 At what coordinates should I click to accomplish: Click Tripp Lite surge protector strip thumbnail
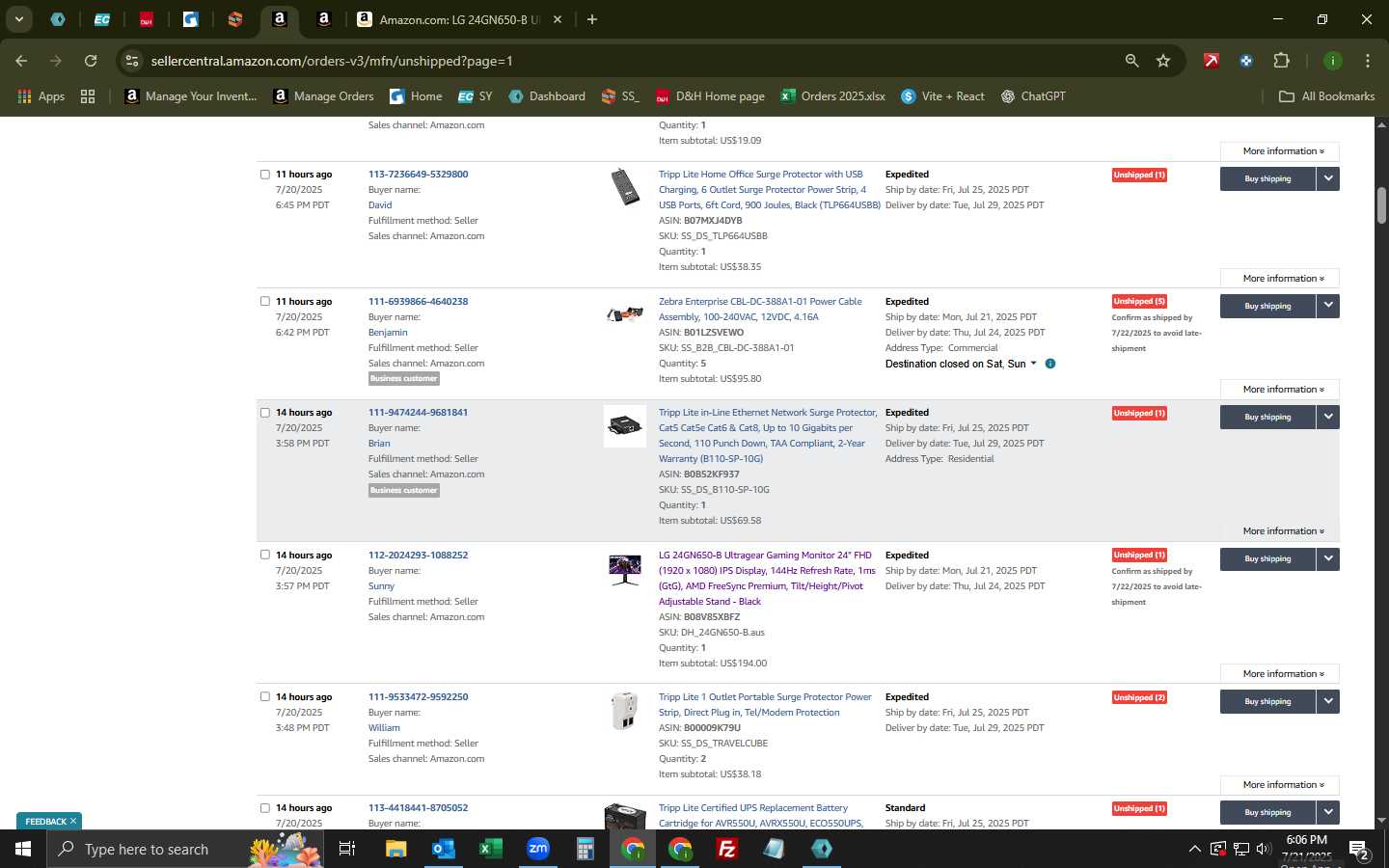click(x=625, y=186)
